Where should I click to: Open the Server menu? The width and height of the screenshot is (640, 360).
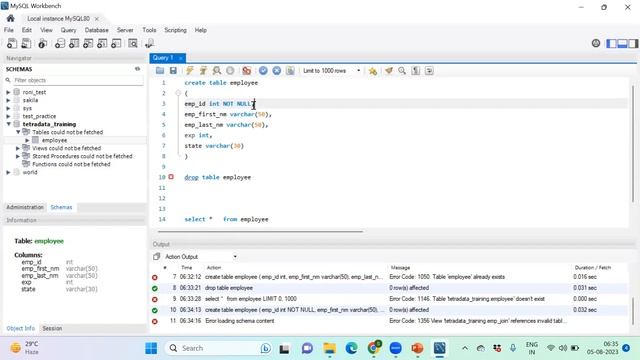click(125, 30)
